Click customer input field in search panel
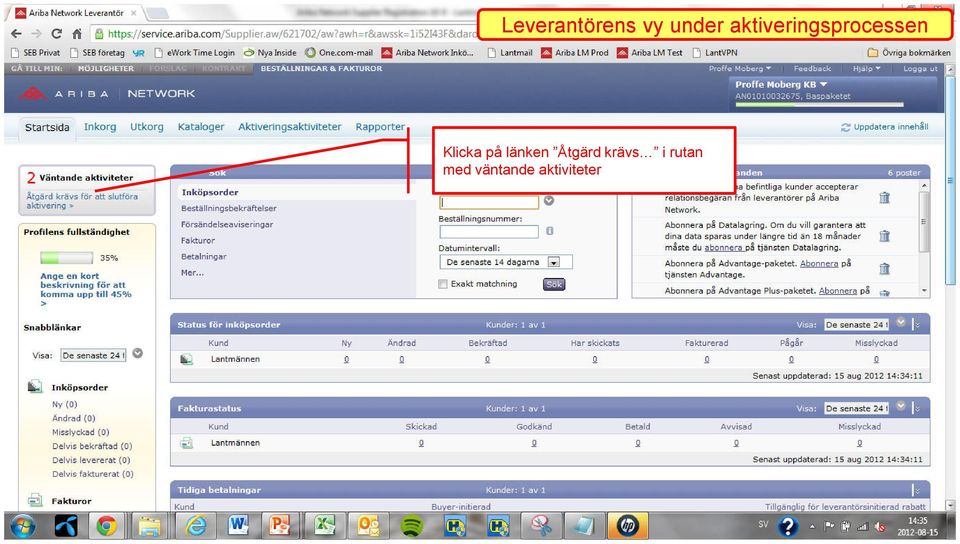The image size is (960, 544). [489, 201]
